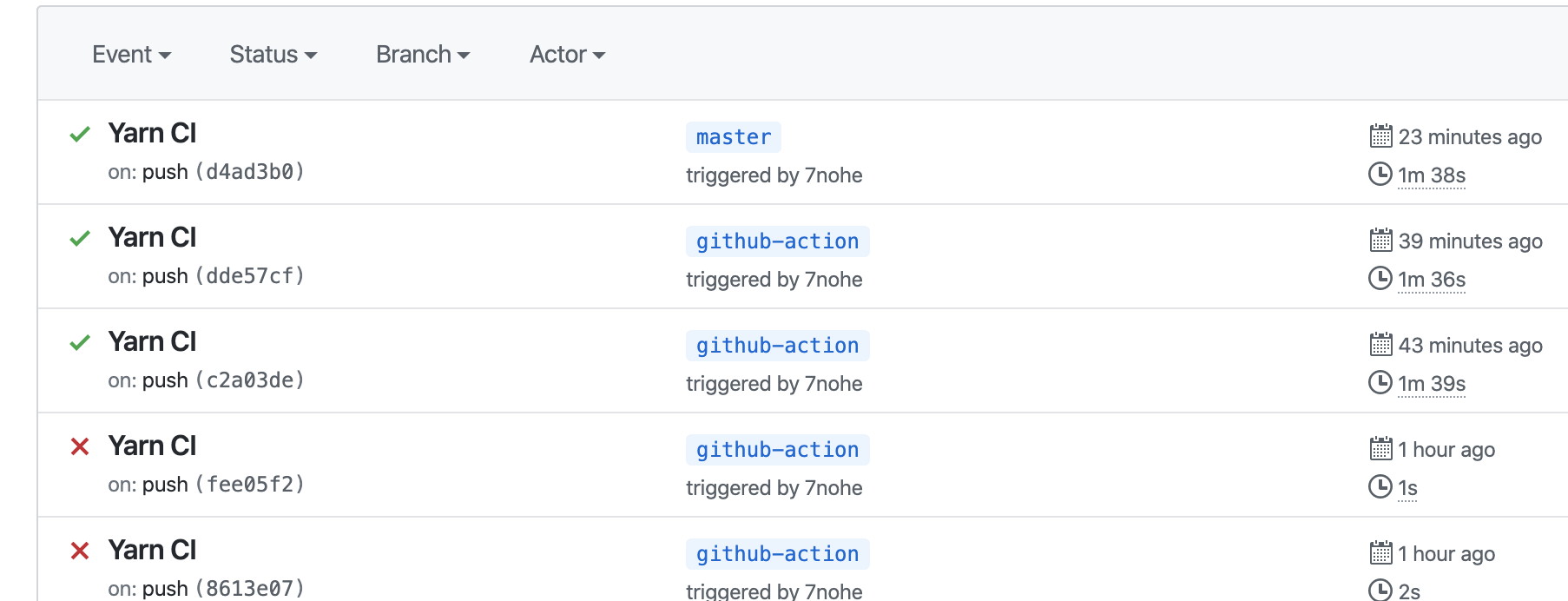Select the master branch label

tap(733, 136)
